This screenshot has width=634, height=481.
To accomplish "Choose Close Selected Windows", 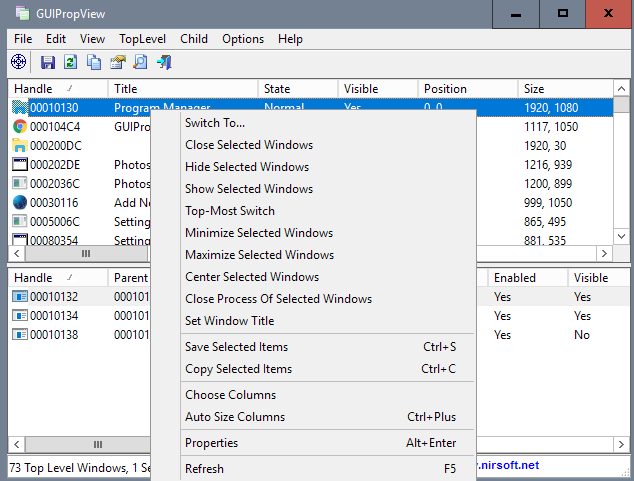I will point(313,145).
